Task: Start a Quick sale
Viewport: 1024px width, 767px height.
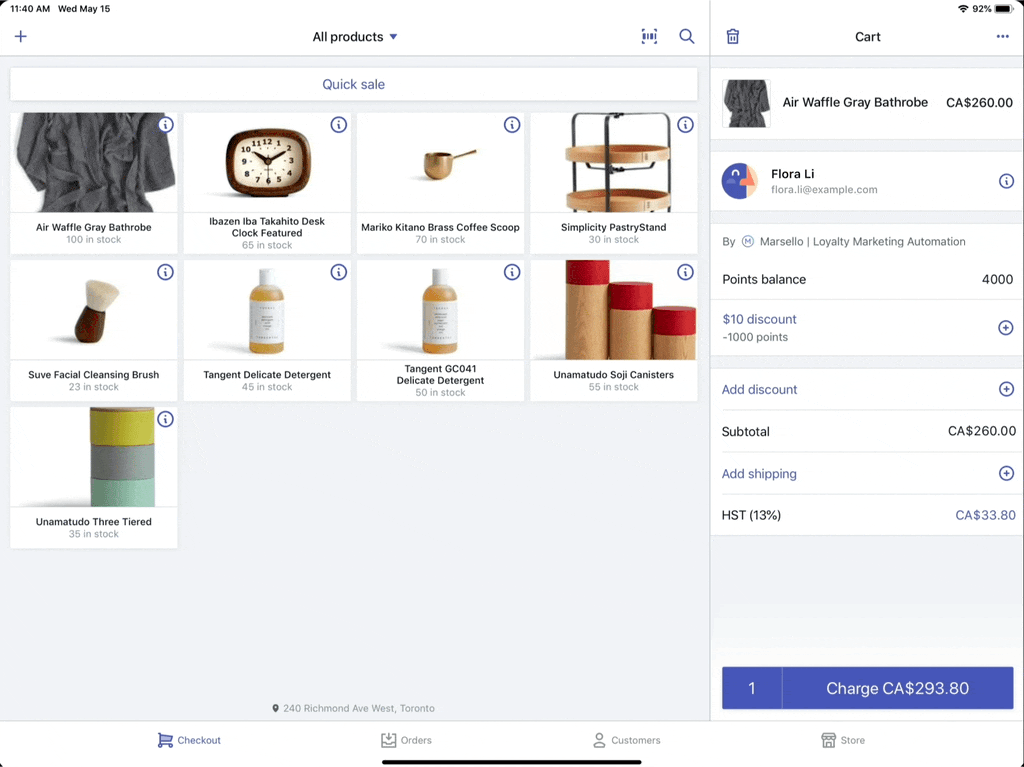Action: [353, 84]
